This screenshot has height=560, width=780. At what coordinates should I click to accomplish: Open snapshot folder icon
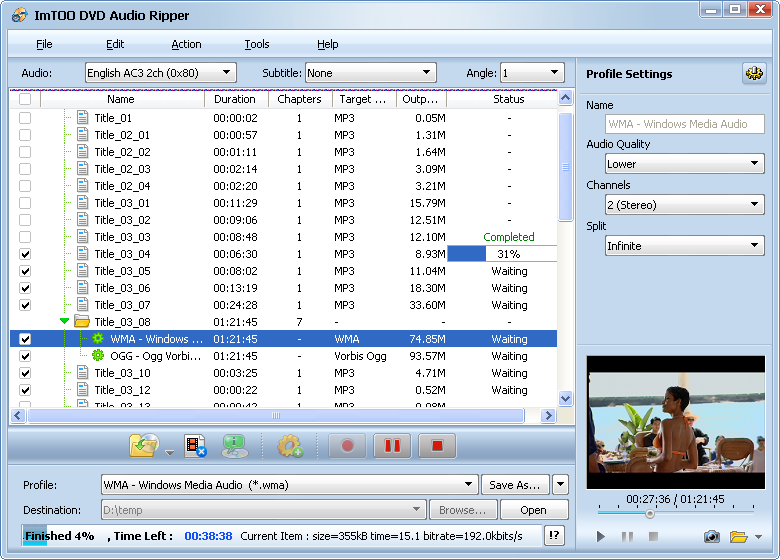tap(739, 537)
